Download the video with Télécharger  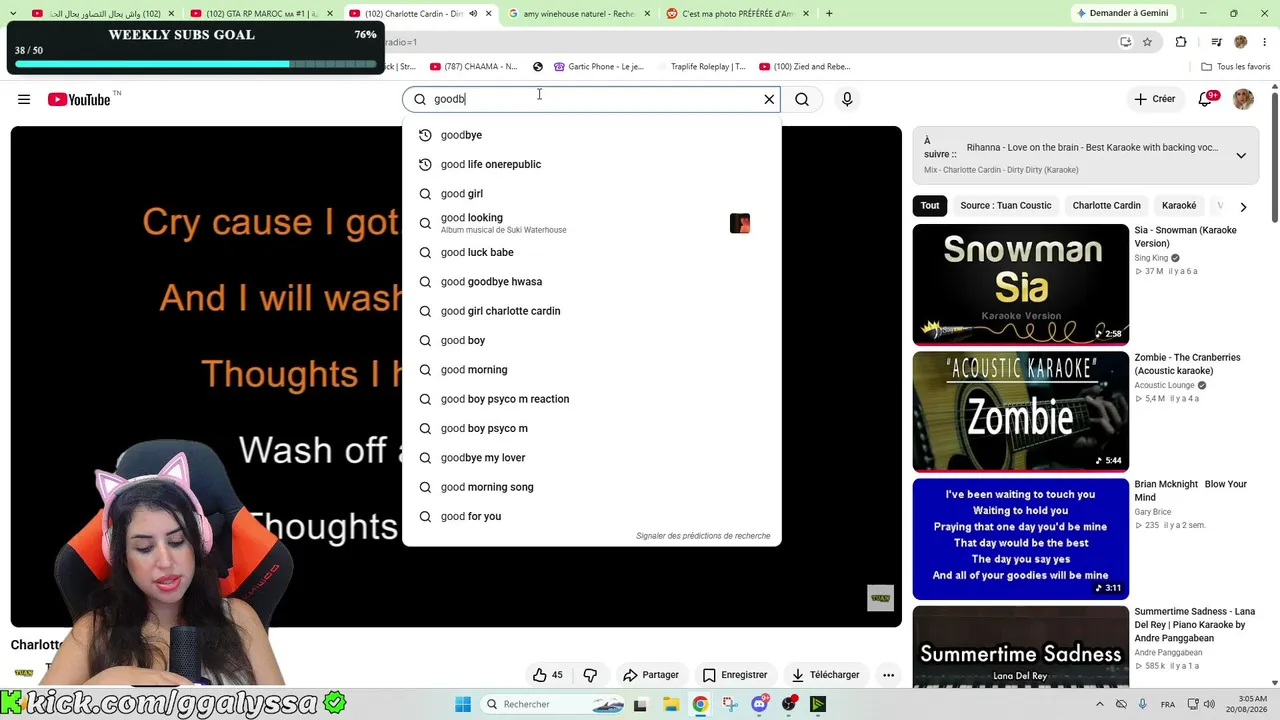(825, 675)
